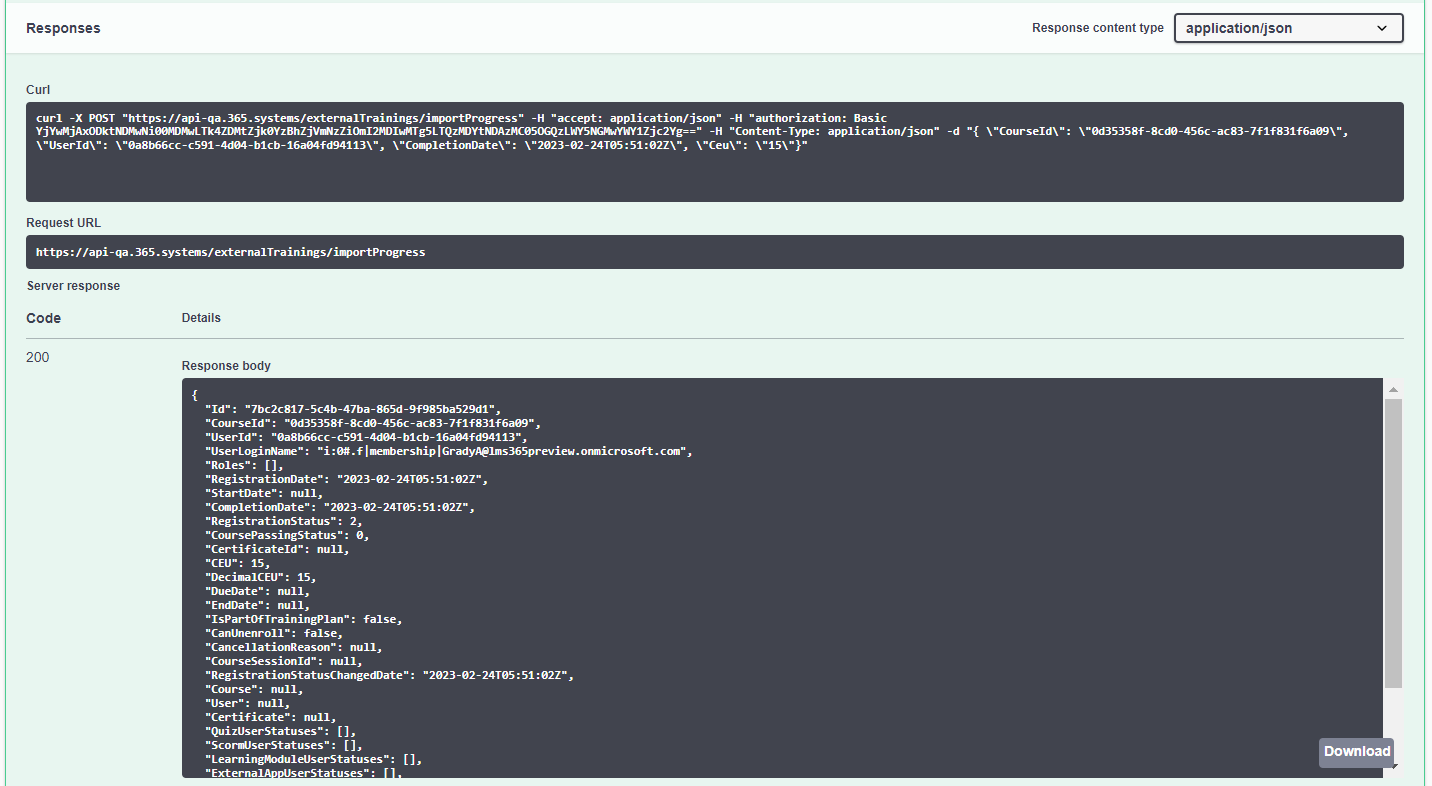Click the Server response label

pyautogui.click(x=73, y=286)
